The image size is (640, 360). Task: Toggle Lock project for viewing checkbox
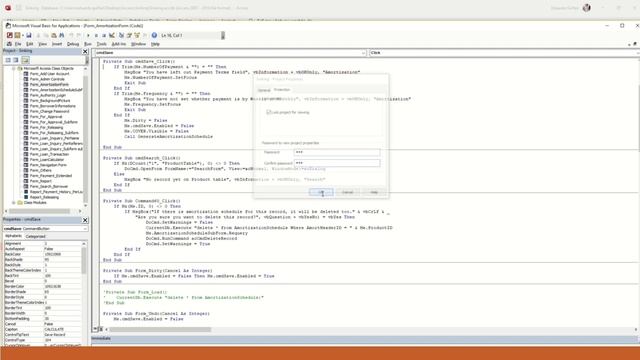coord(269,112)
